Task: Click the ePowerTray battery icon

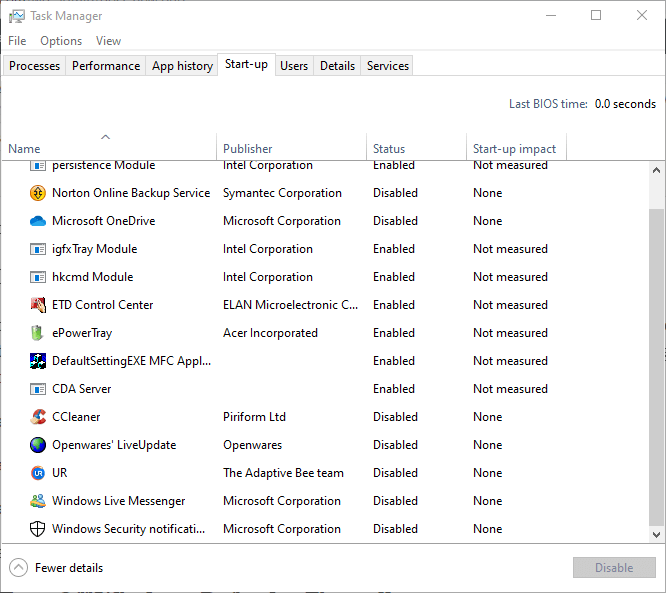Action: tap(37, 333)
